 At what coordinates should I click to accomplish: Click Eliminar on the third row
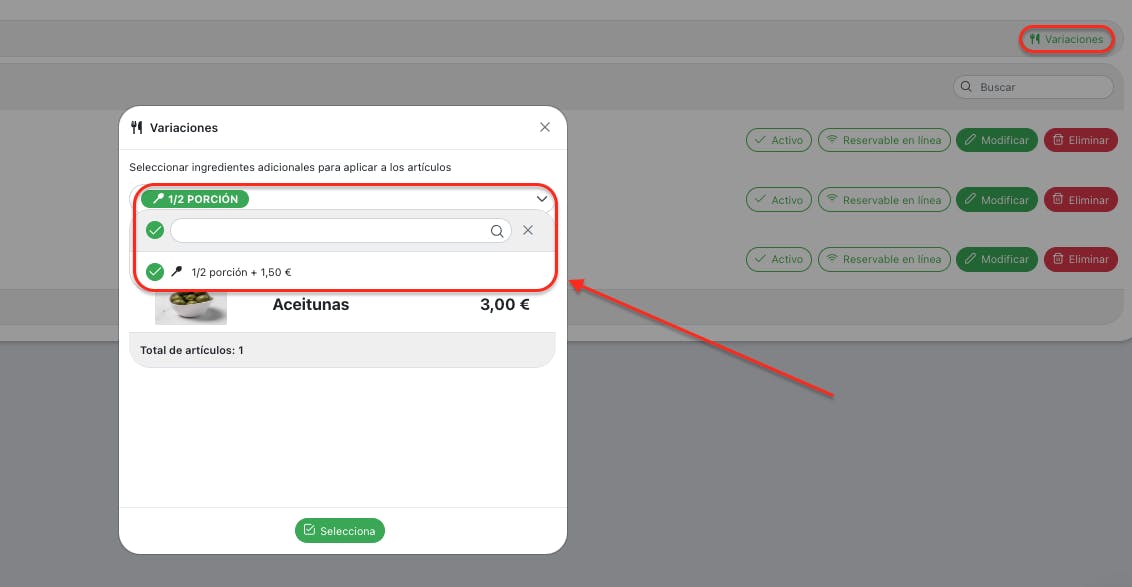pyautogui.click(x=1081, y=259)
